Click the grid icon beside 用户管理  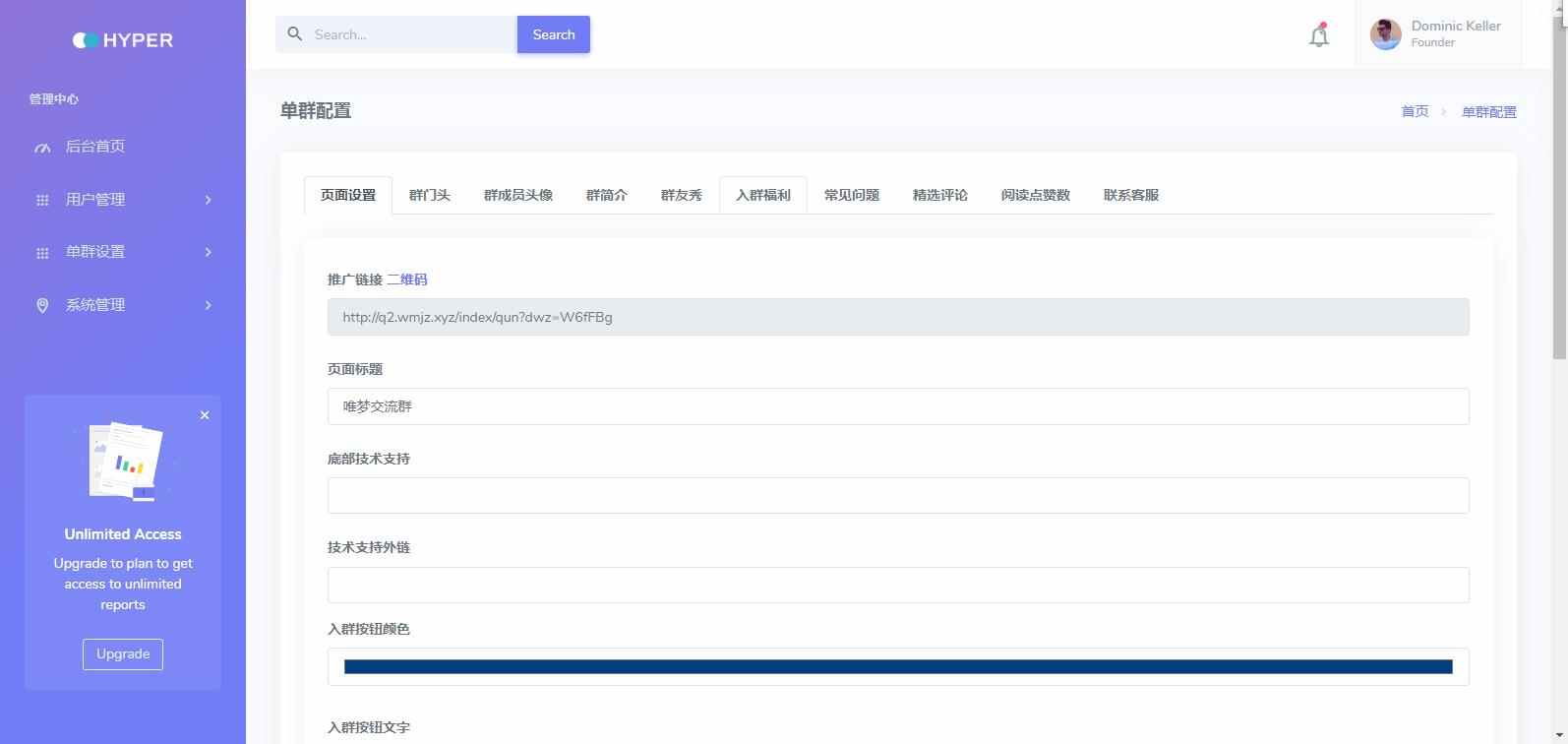[42, 200]
